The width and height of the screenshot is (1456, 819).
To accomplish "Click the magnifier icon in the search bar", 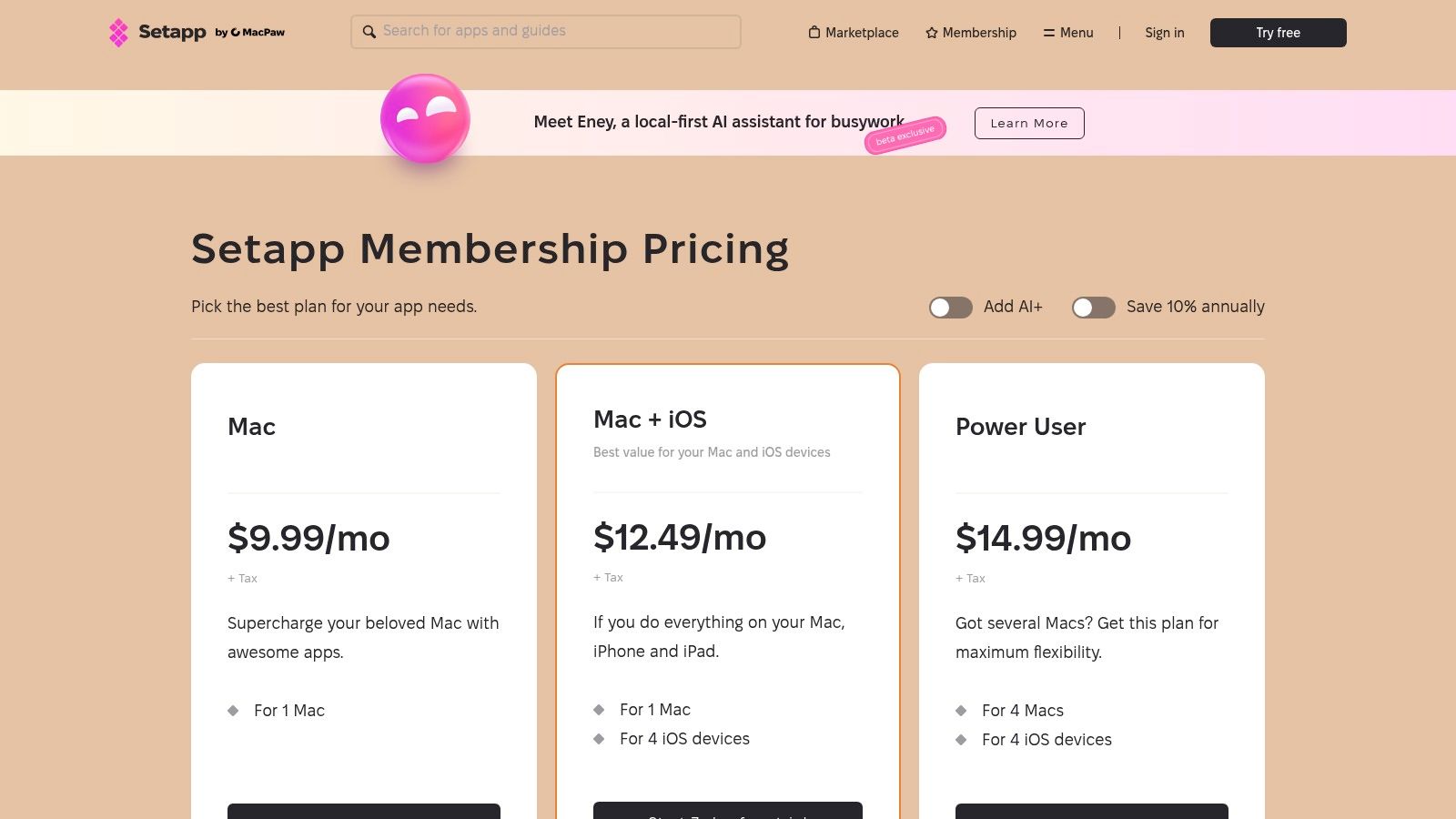I will coord(369,32).
